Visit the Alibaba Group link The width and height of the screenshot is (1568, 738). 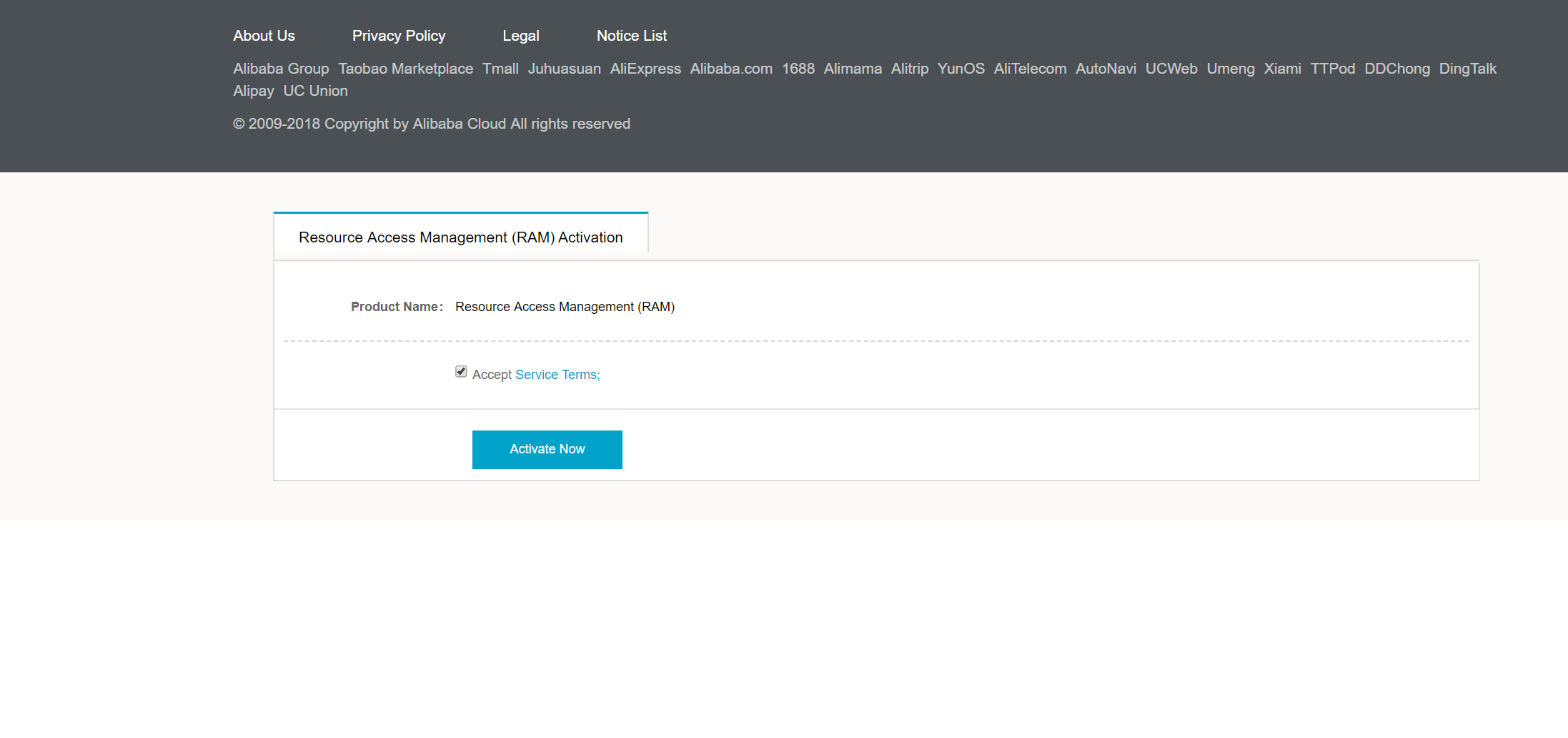point(281,69)
